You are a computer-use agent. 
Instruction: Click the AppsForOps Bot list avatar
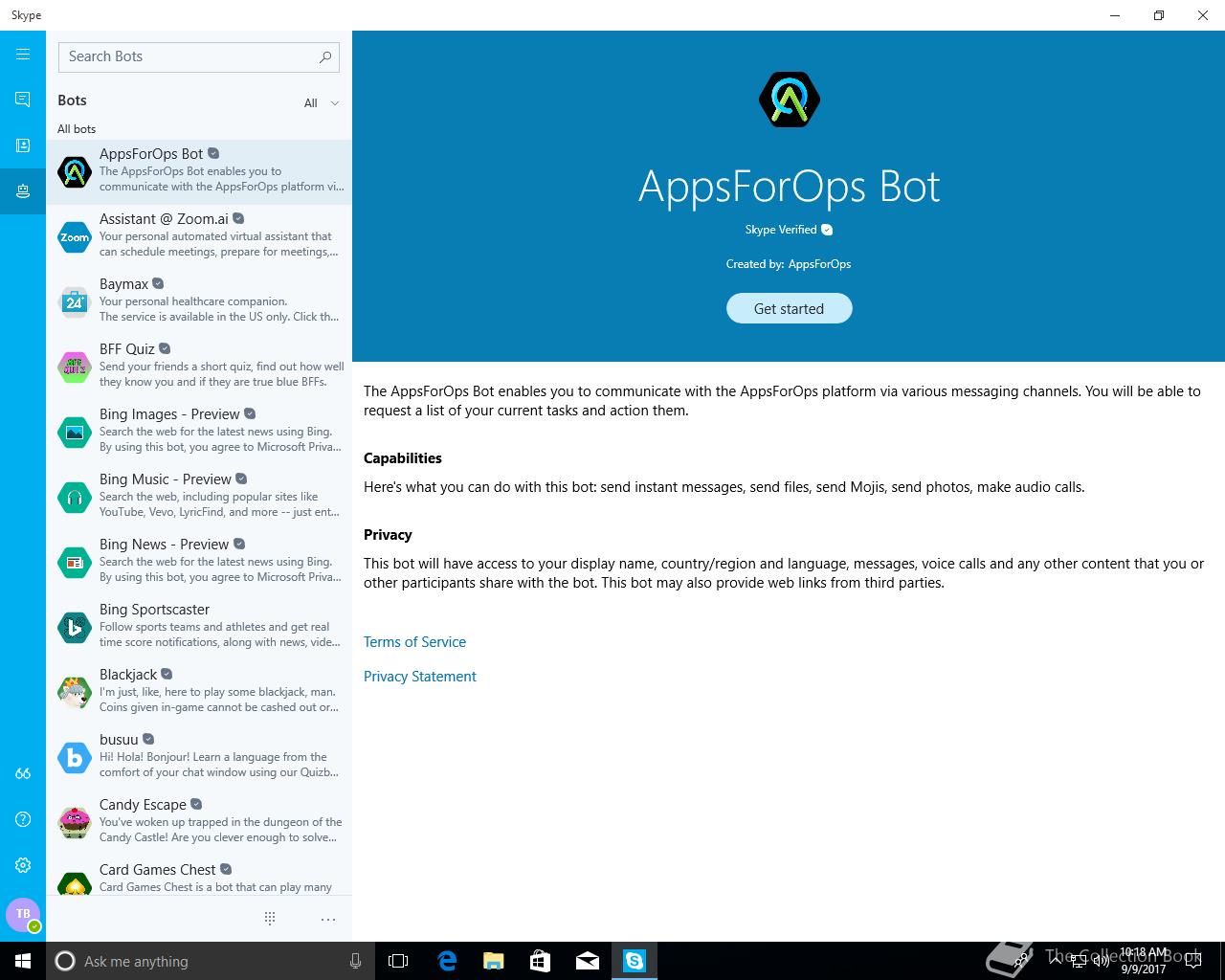pyautogui.click(x=75, y=172)
